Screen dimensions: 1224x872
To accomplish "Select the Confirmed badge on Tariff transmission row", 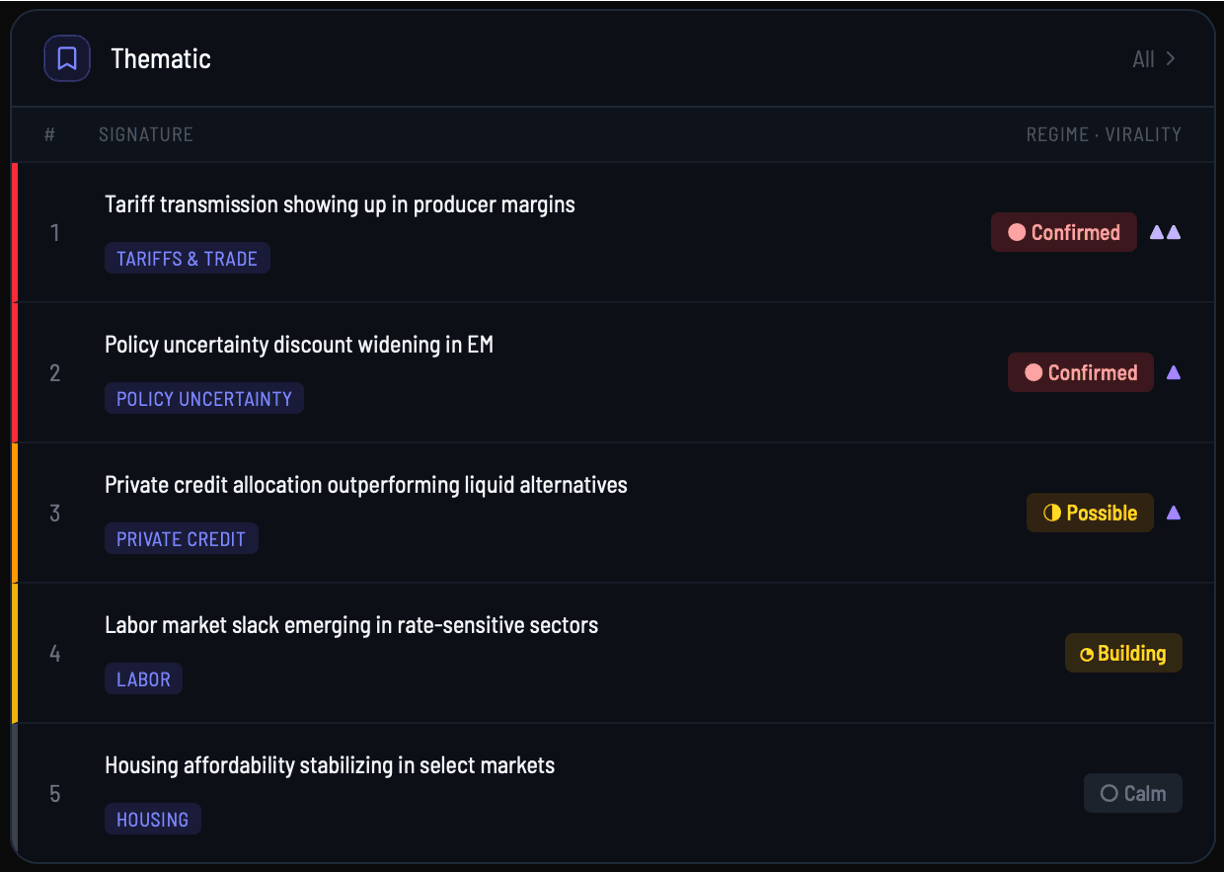I will (x=1064, y=232).
